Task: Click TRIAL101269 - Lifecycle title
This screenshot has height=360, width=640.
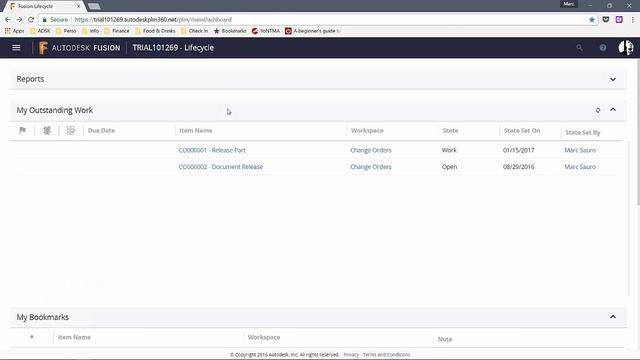Action: point(173,48)
